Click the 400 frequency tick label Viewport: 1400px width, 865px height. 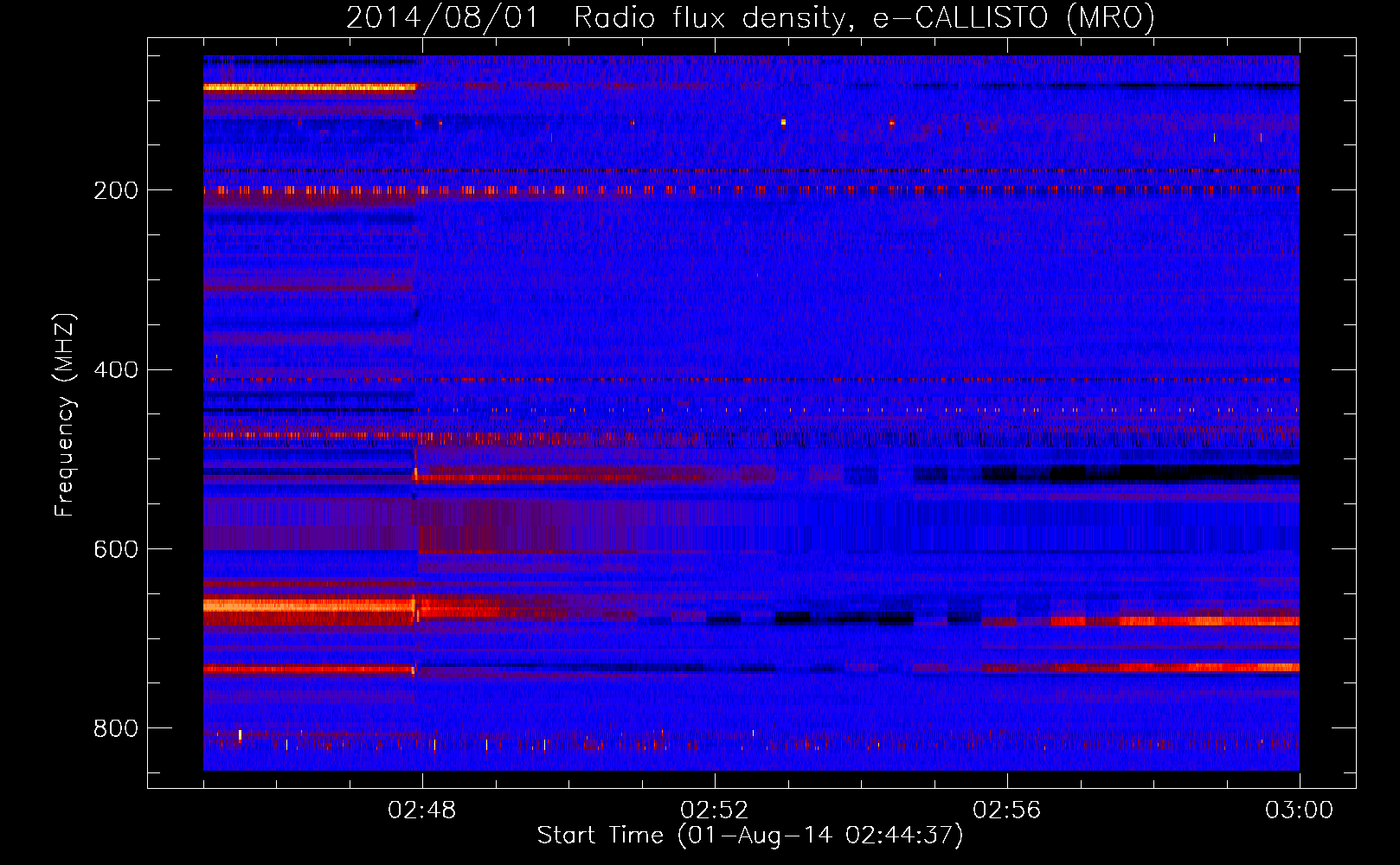click(116, 370)
